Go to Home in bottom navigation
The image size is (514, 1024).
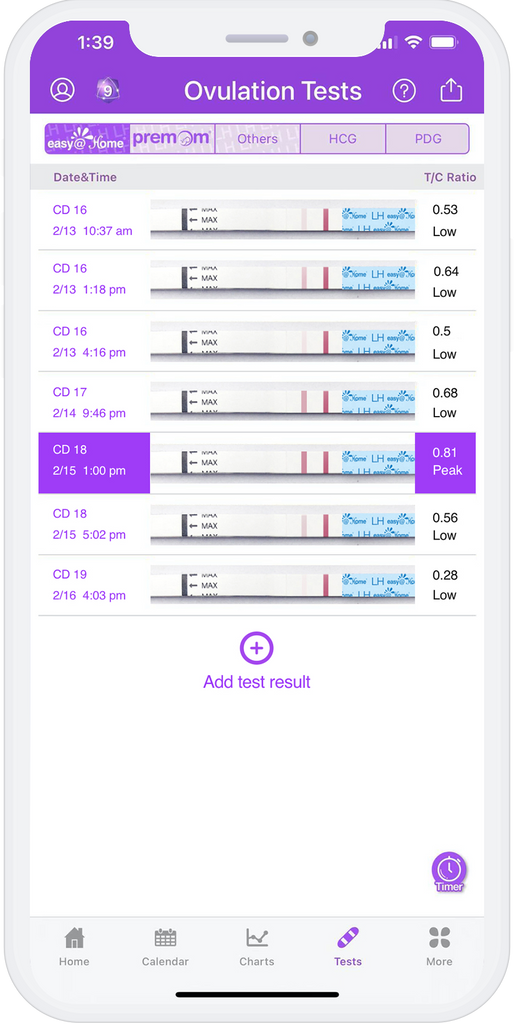coord(74,947)
